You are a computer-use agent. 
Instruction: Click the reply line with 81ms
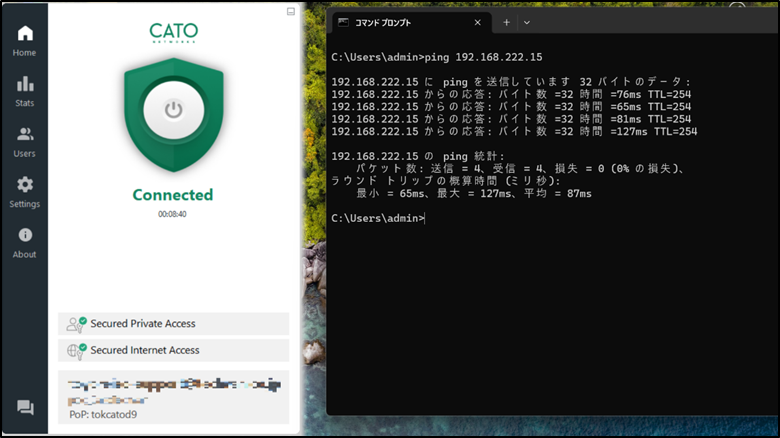[x=511, y=119]
